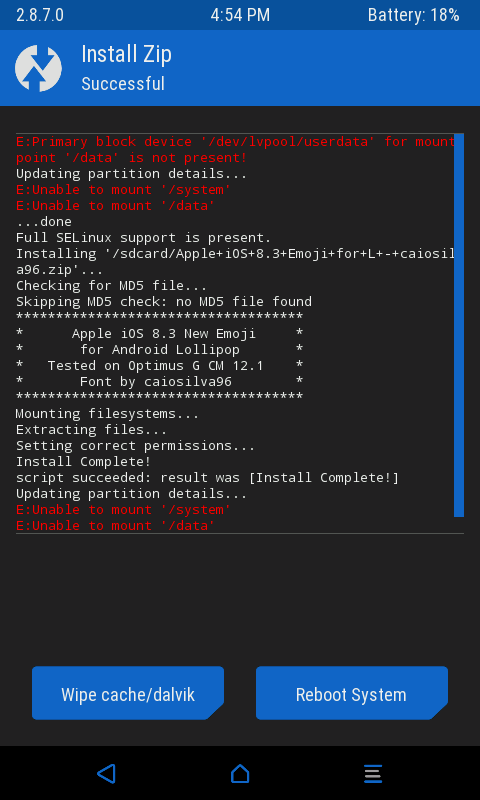Open the log menu icon in navigation bar
The width and height of the screenshot is (480, 800).
(x=373, y=773)
